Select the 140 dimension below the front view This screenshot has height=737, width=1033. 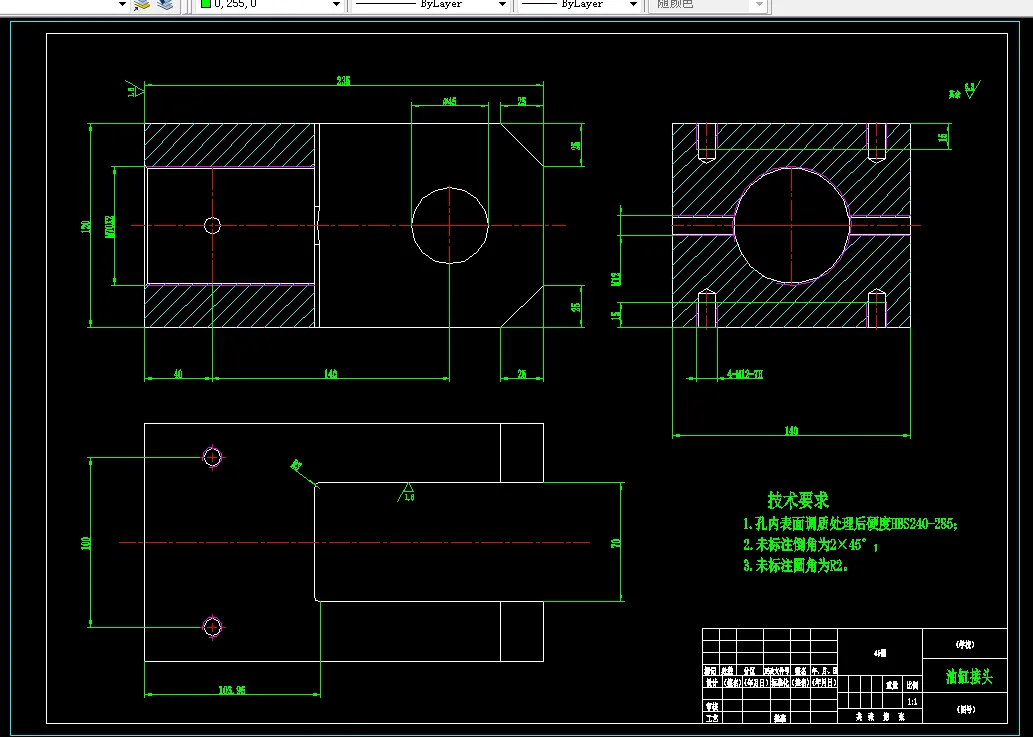(331, 374)
